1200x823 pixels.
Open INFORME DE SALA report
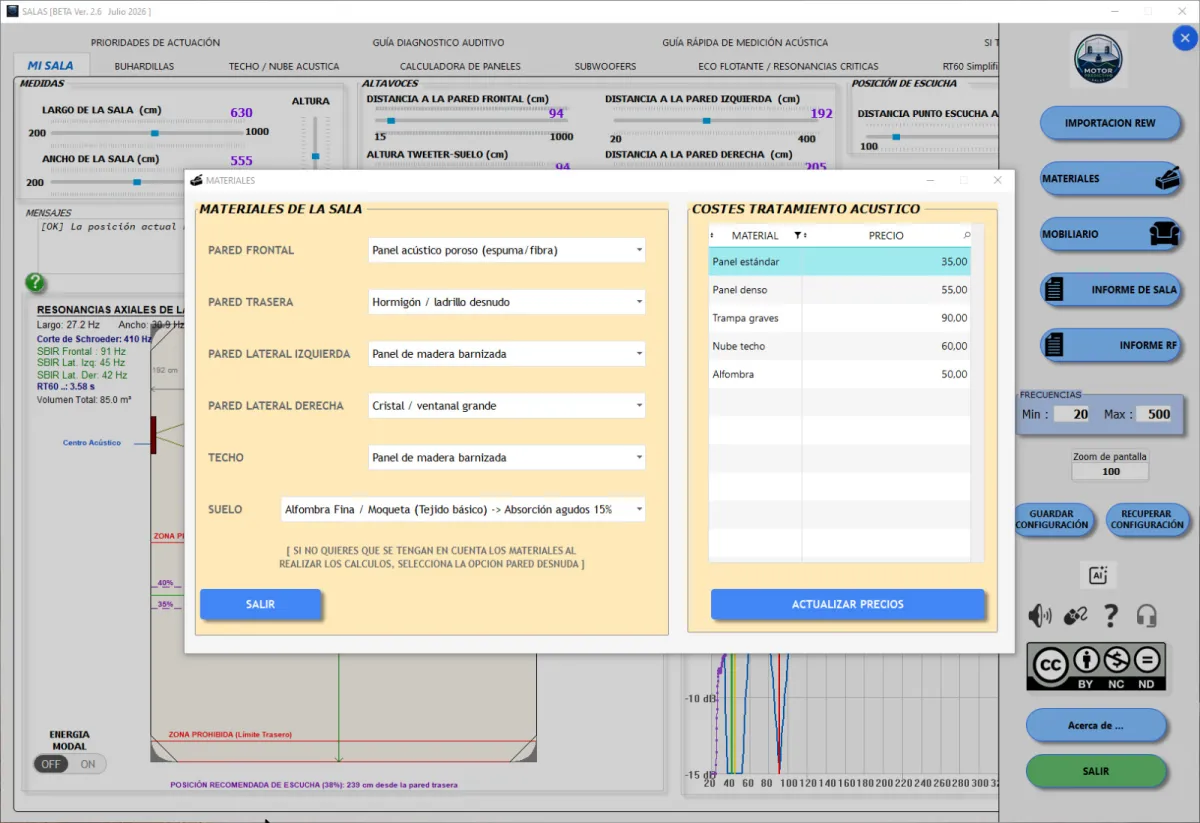(1111, 289)
